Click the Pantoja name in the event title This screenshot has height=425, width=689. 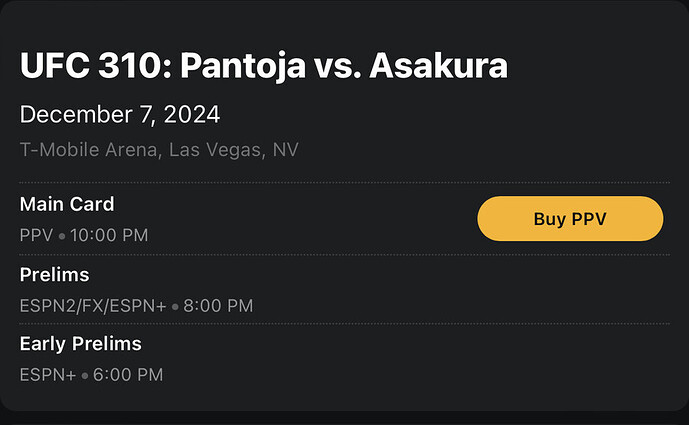click(246, 66)
